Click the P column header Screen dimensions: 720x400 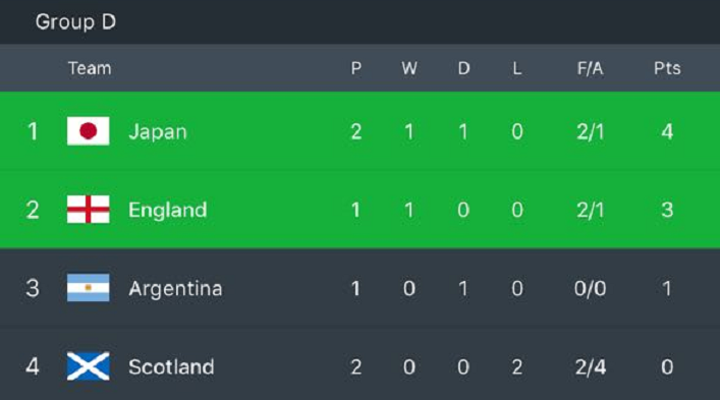[356, 69]
